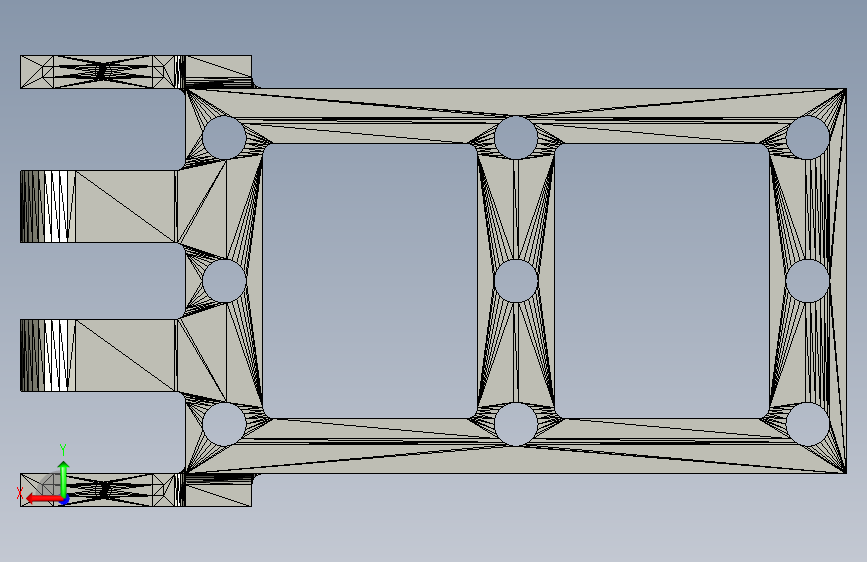Screen dimensions: 867x562
Task: Select the bottom-left hole of the frame
Action: coord(224,424)
